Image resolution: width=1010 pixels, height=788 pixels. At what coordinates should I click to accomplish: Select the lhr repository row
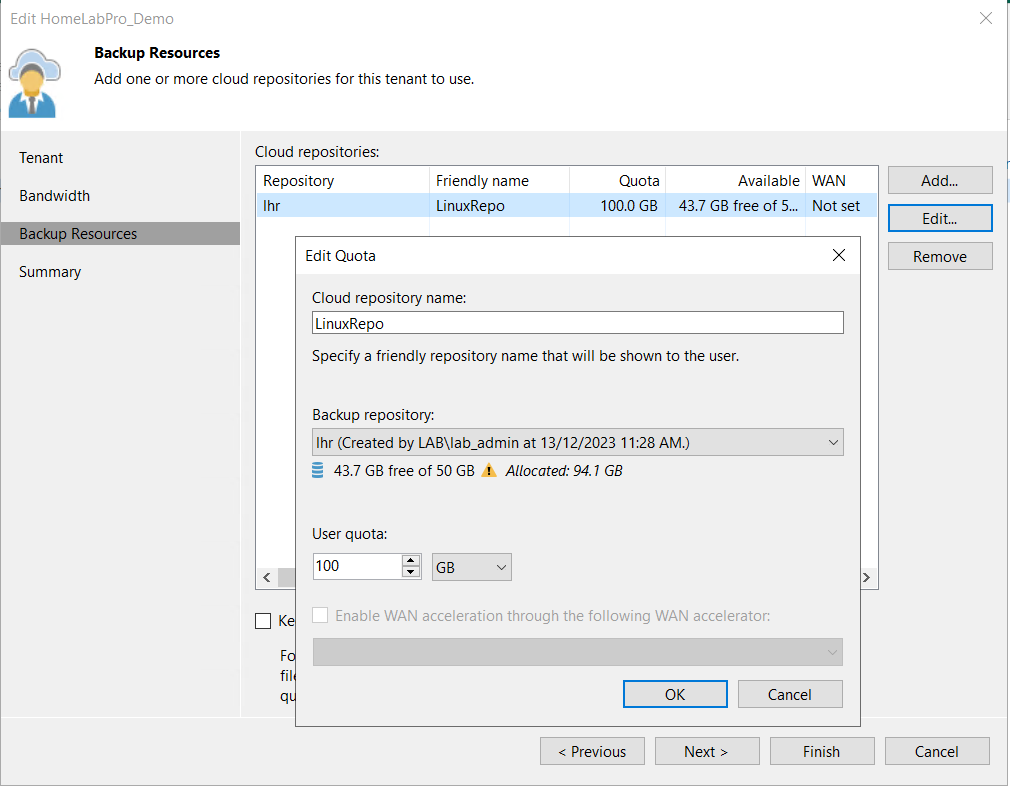coord(340,206)
